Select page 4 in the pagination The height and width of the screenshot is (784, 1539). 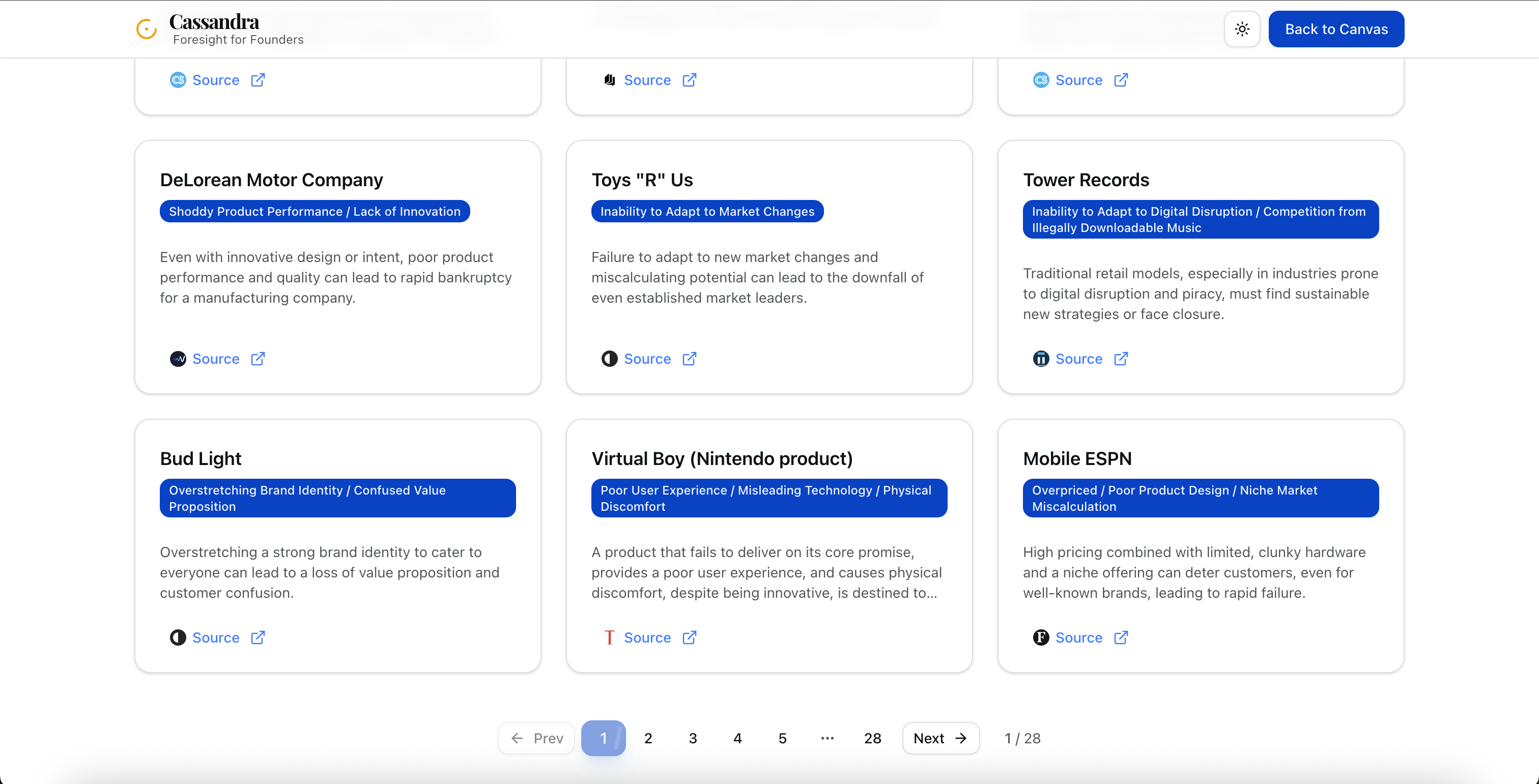pyautogui.click(x=737, y=739)
